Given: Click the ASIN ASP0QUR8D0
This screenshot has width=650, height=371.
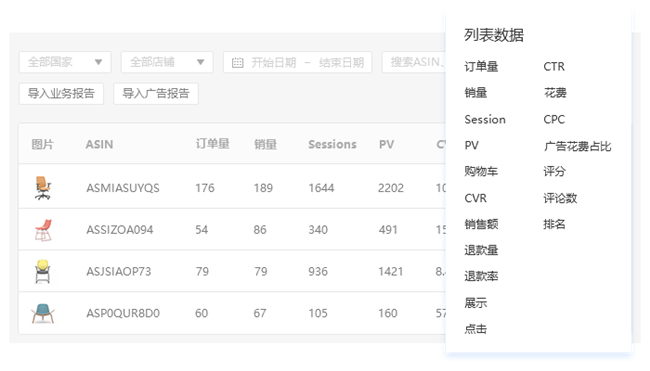Looking at the screenshot, I should click(x=123, y=313).
